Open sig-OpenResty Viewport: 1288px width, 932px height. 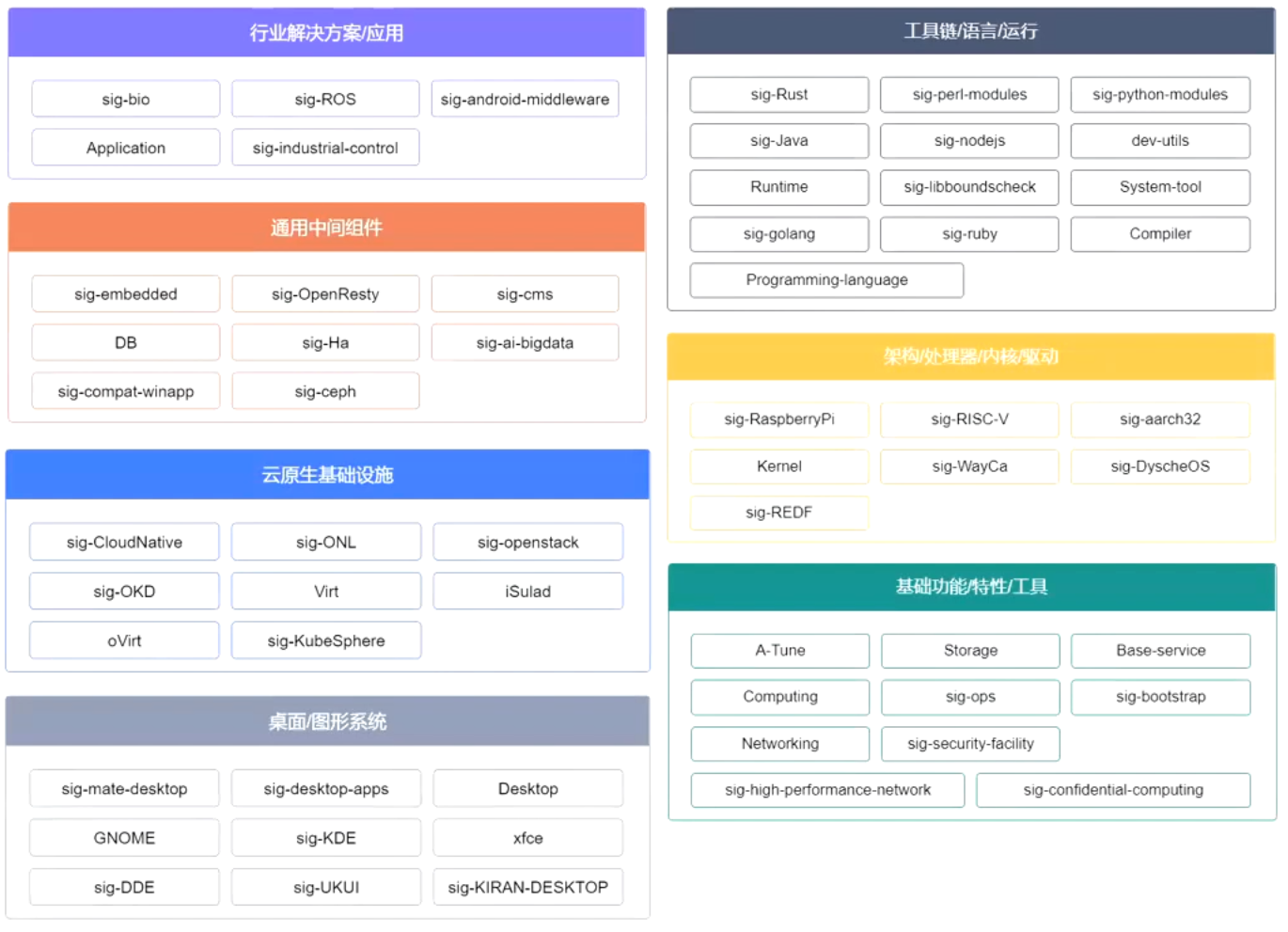325,294
